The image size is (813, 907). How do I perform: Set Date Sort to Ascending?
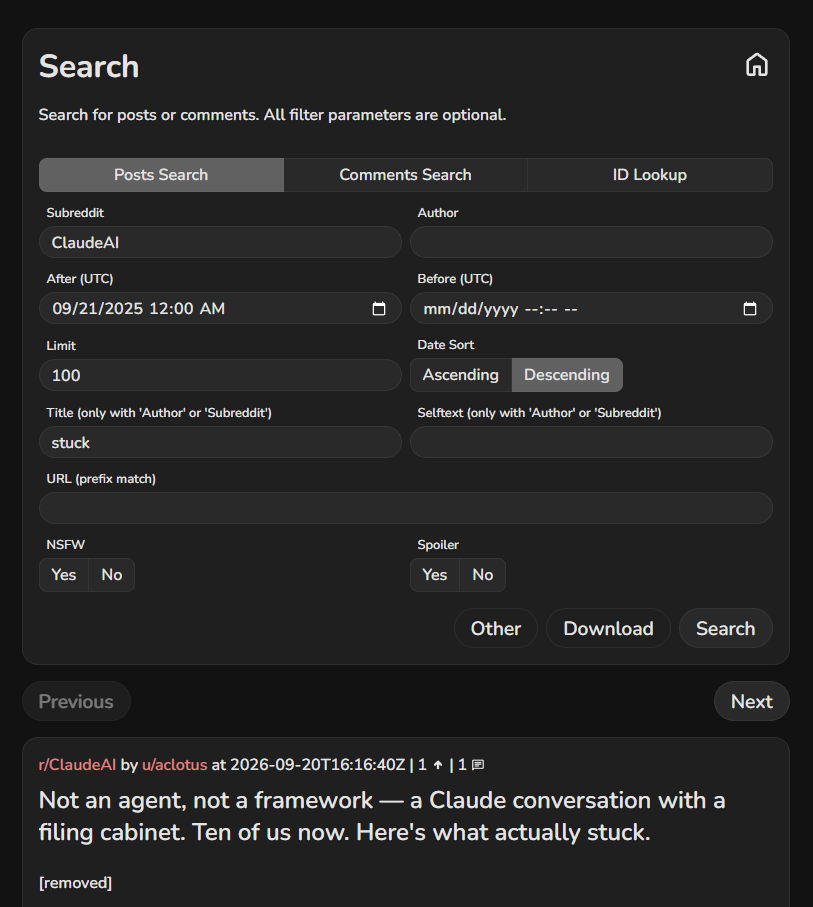click(x=461, y=375)
